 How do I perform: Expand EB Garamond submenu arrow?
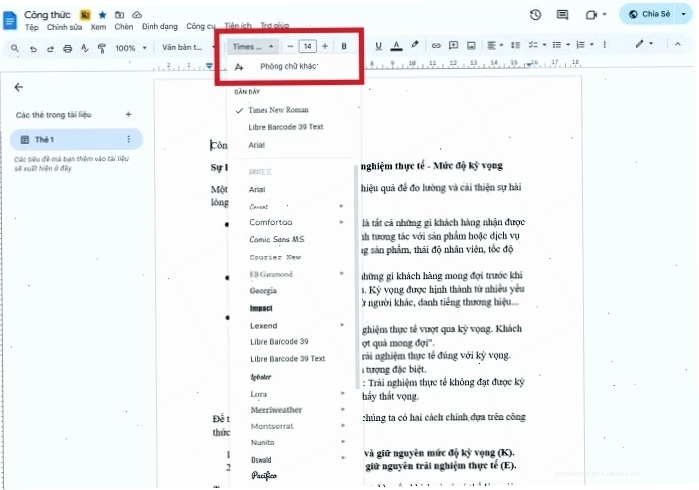[342, 273]
